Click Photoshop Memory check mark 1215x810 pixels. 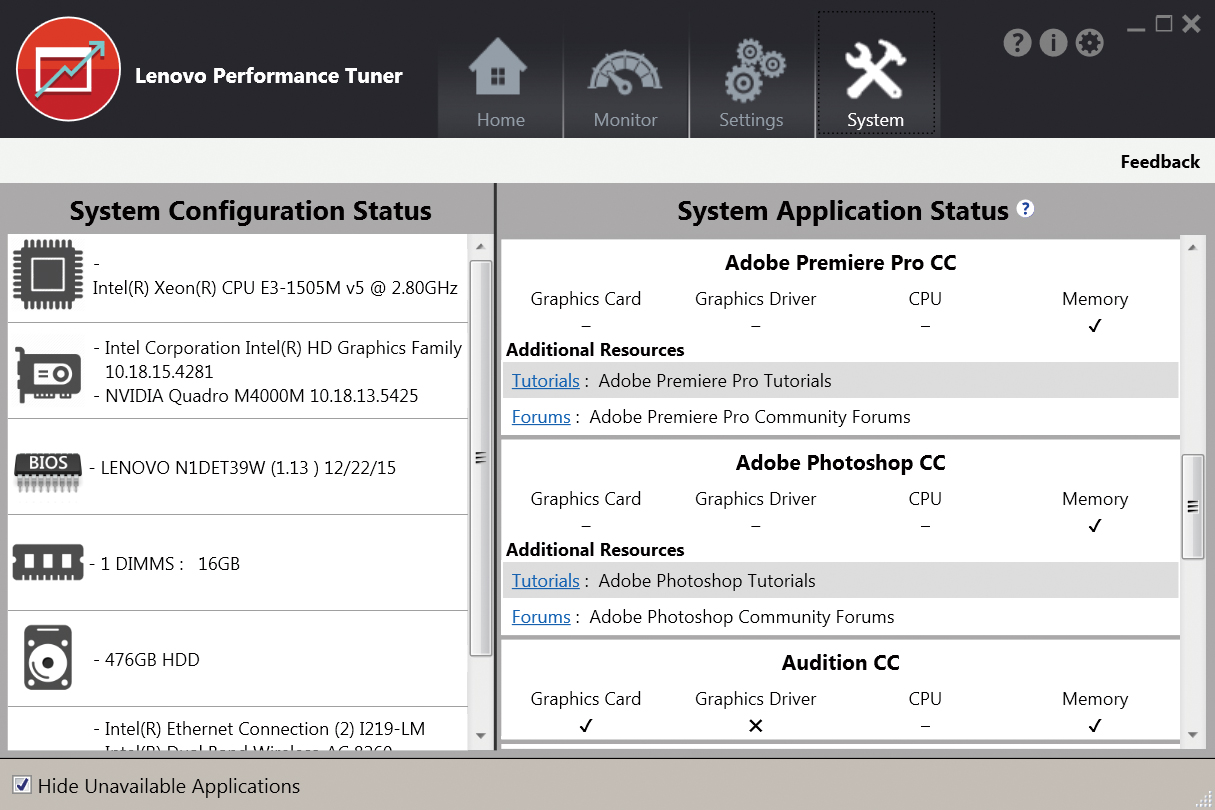pos(1095,526)
